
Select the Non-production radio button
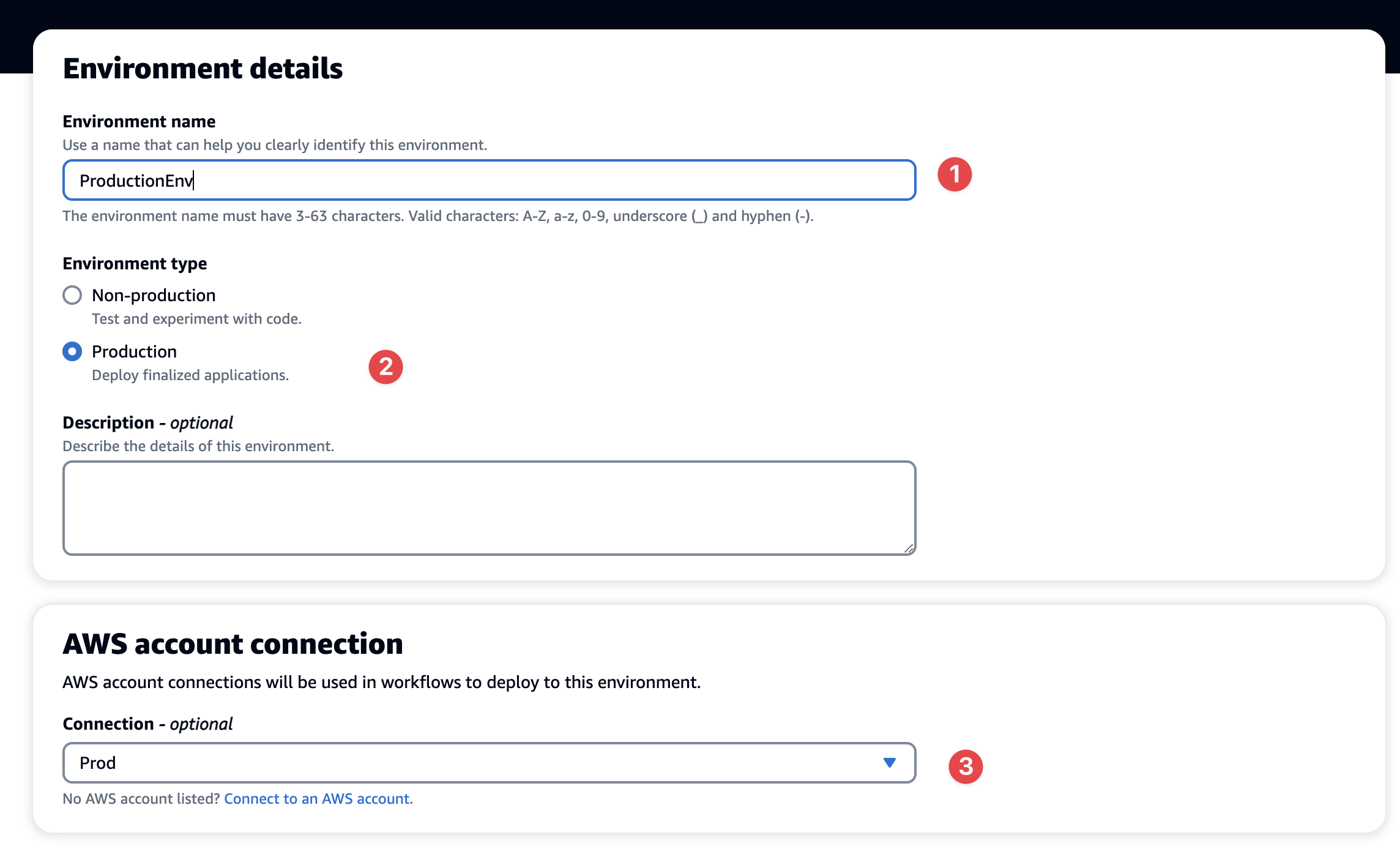[72, 295]
